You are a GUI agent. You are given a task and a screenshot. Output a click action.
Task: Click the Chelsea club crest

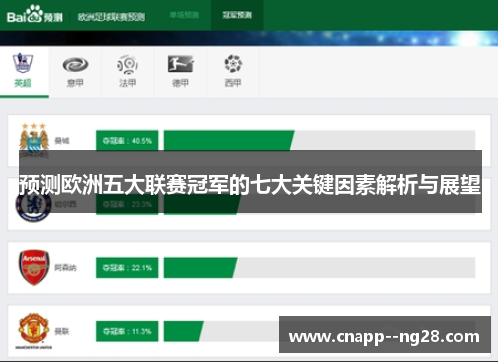(33, 205)
